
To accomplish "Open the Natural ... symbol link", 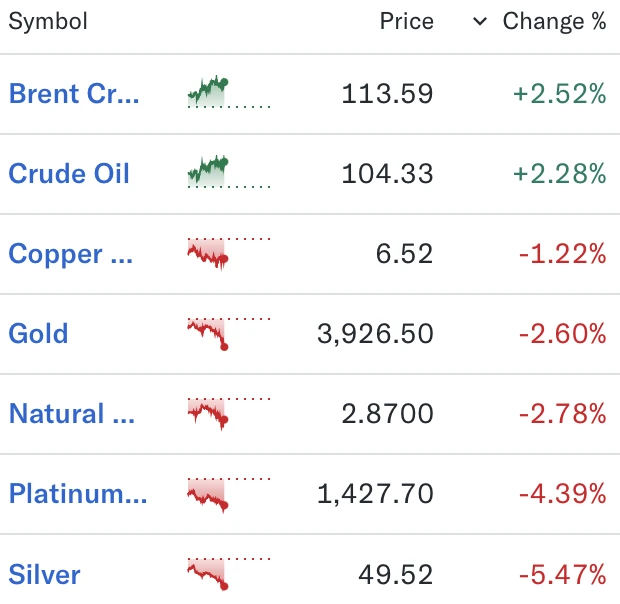I will [72, 414].
